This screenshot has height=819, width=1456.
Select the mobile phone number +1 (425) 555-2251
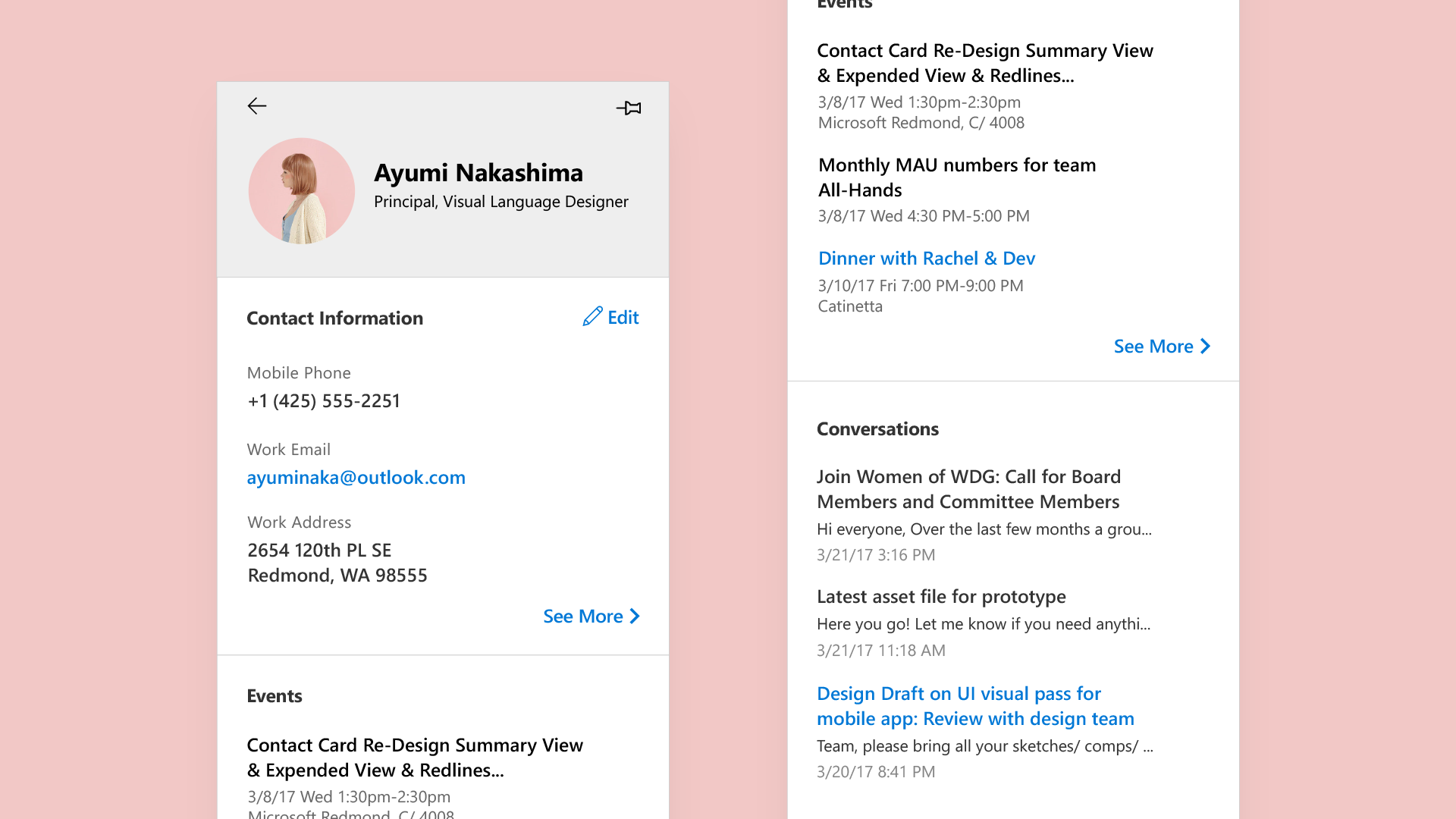coord(324,400)
